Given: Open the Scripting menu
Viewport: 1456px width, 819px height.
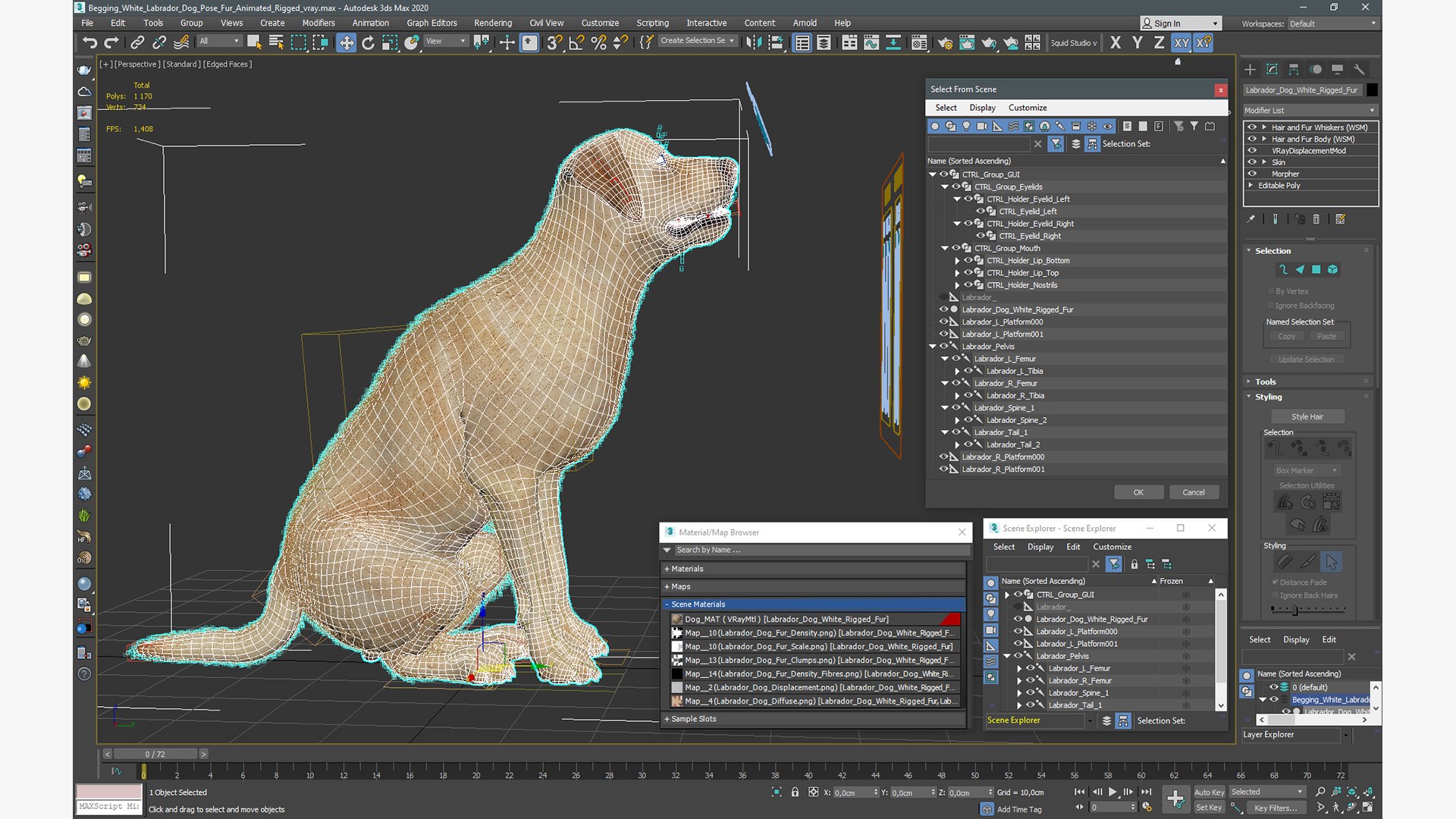Looking at the screenshot, I should pyautogui.click(x=652, y=23).
